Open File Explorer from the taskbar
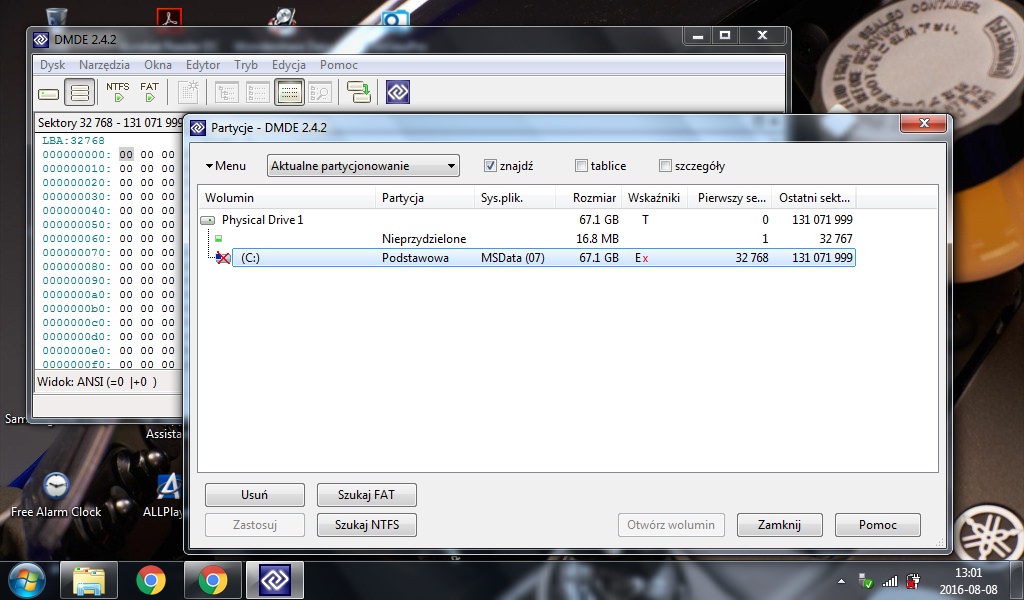This screenshot has width=1024, height=600. click(x=89, y=580)
